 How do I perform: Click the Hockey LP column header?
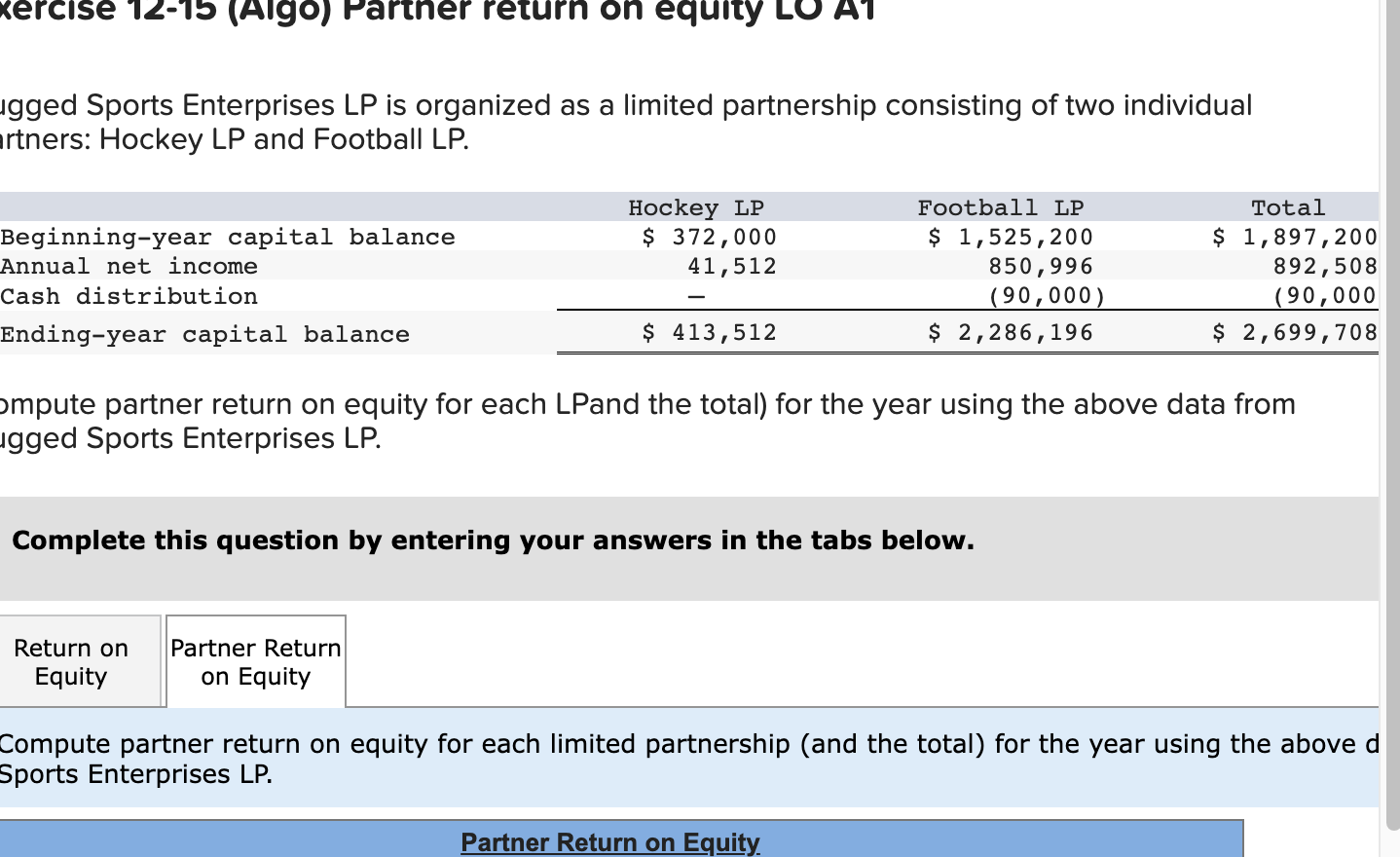click(x=695, y=206)
